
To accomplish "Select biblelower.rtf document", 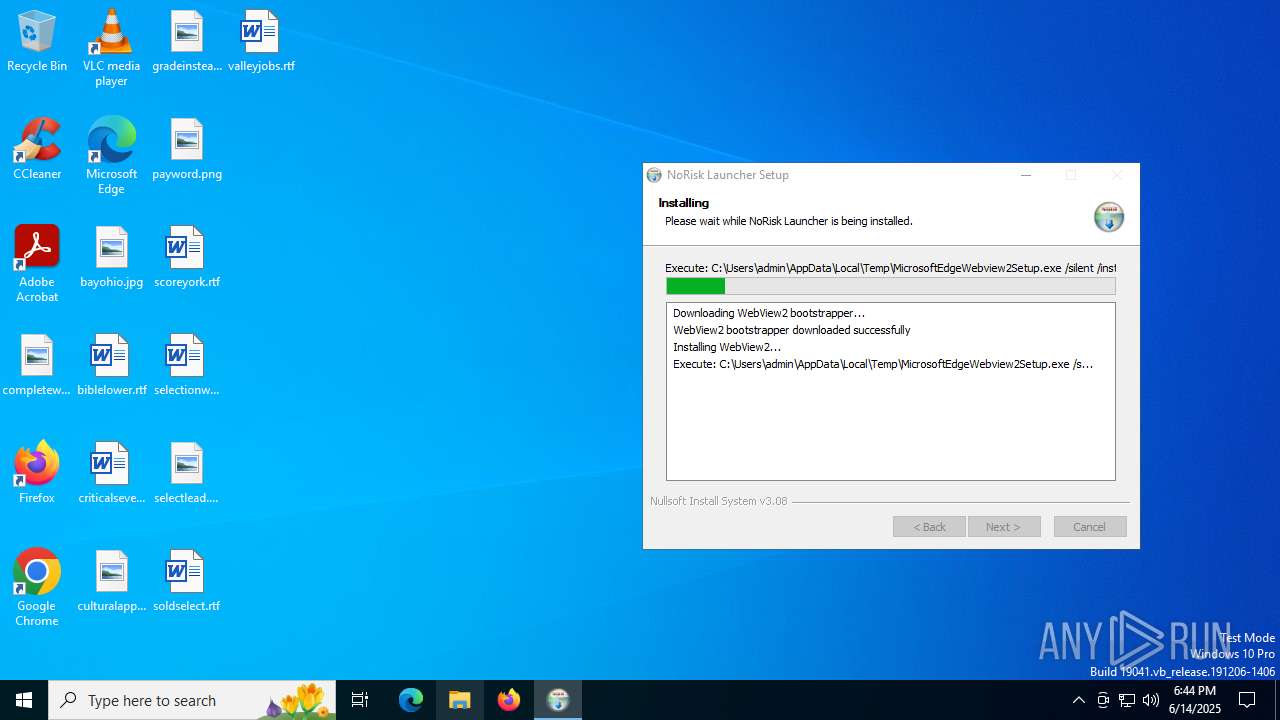I will (x=111, y=366).
